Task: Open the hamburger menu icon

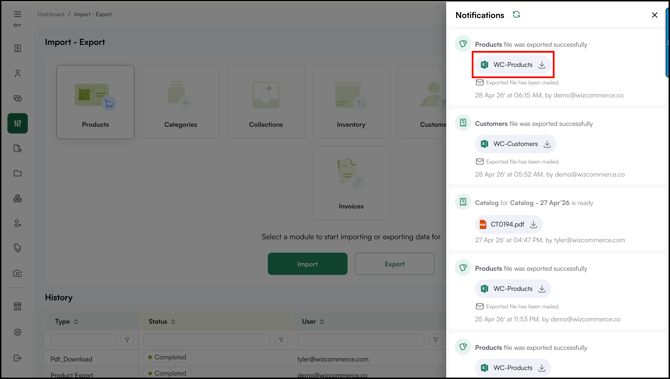Action: 18,14
